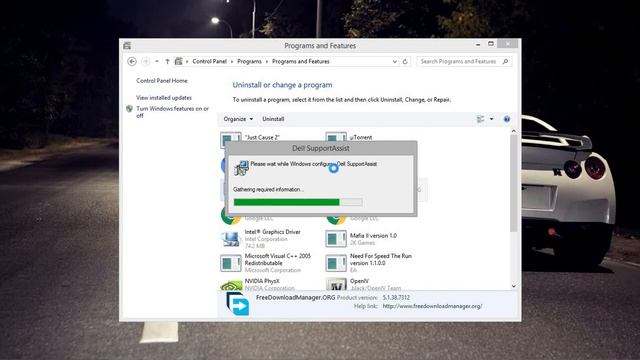Viewport: 640px width, 360px height.
Task: Click the Up one level arrow
Action: coord(167,62)
